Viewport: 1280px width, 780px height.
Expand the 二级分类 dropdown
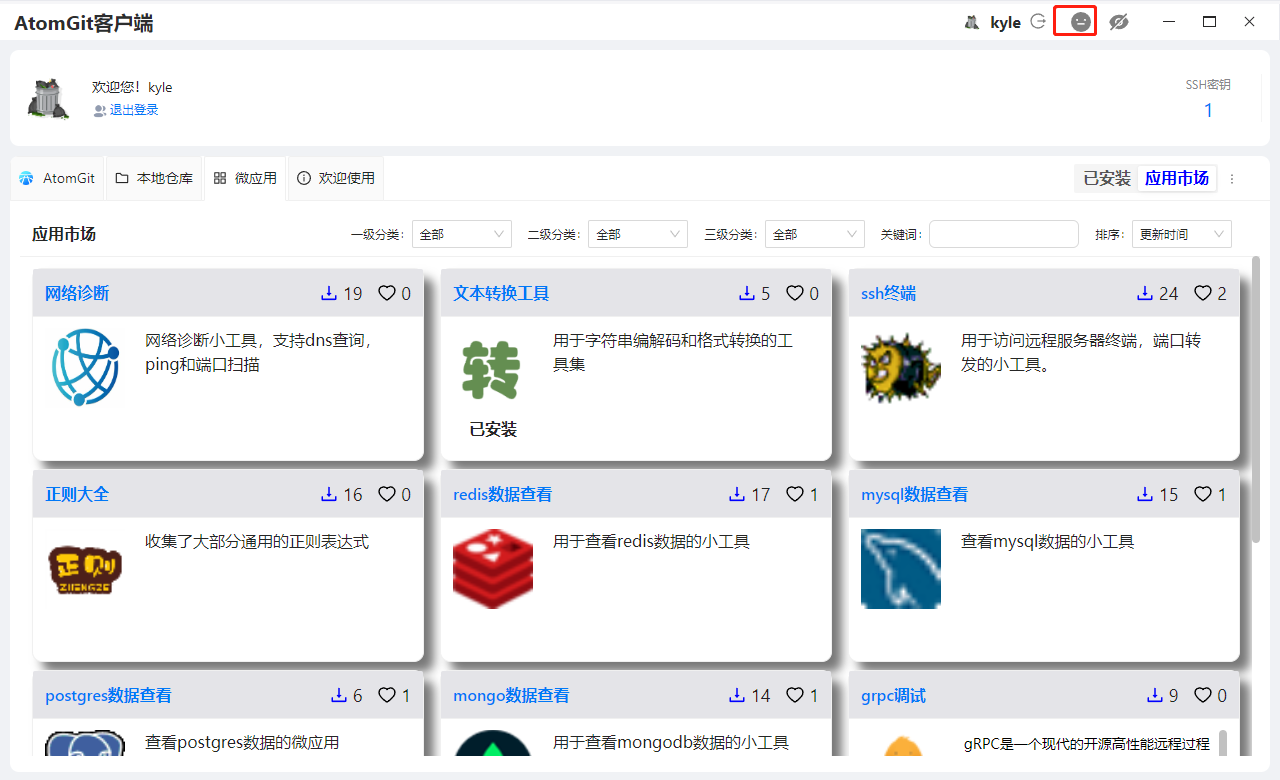click(638, 234)
